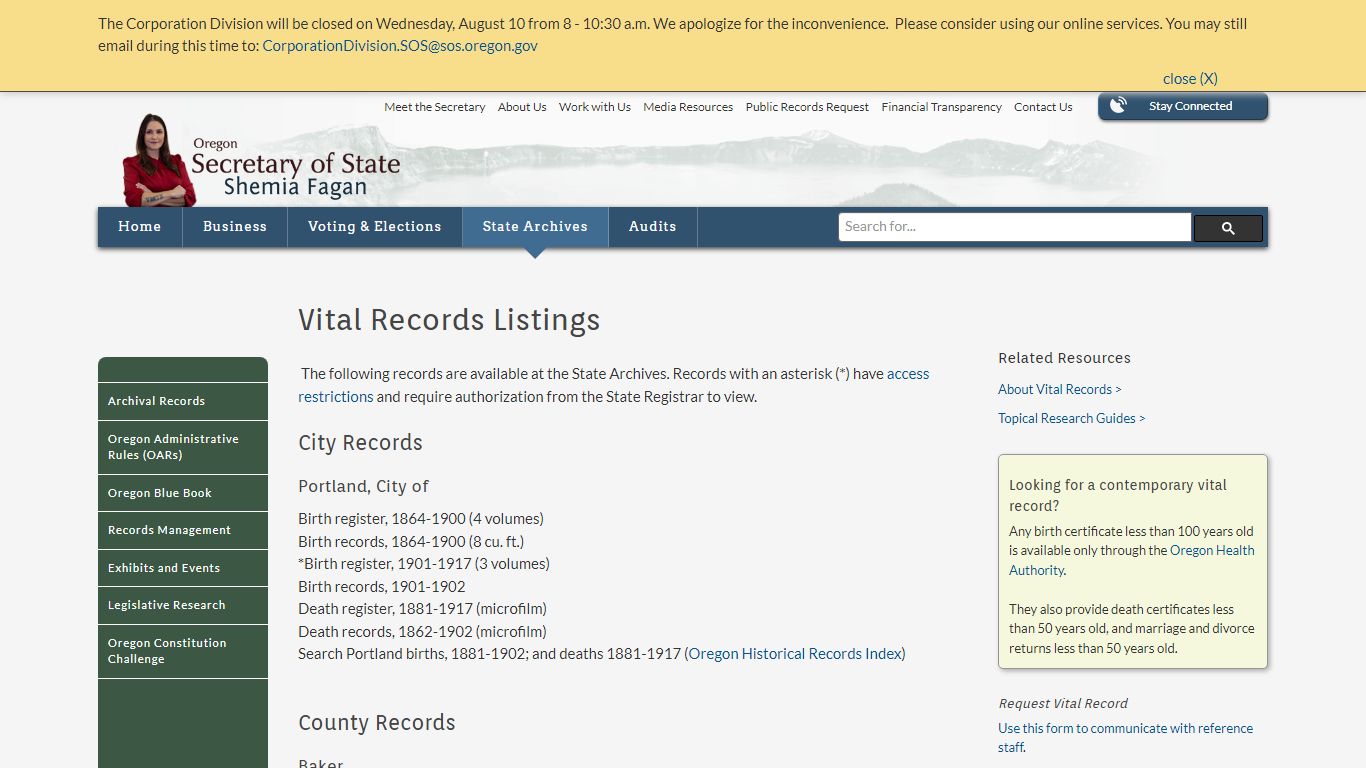Viewport: 1366px width, 768px height.
Task: Click the Related Resources heading
Action: (1064, 358)
